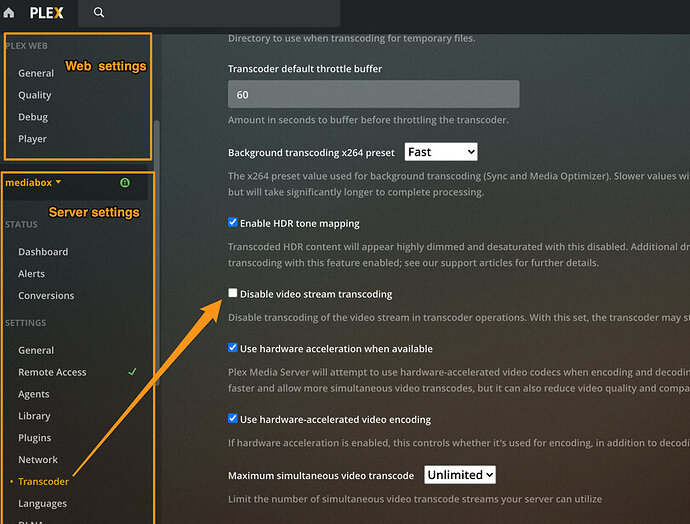Open Agents settings
The image size is (690, 524).
tap(33, 394)
